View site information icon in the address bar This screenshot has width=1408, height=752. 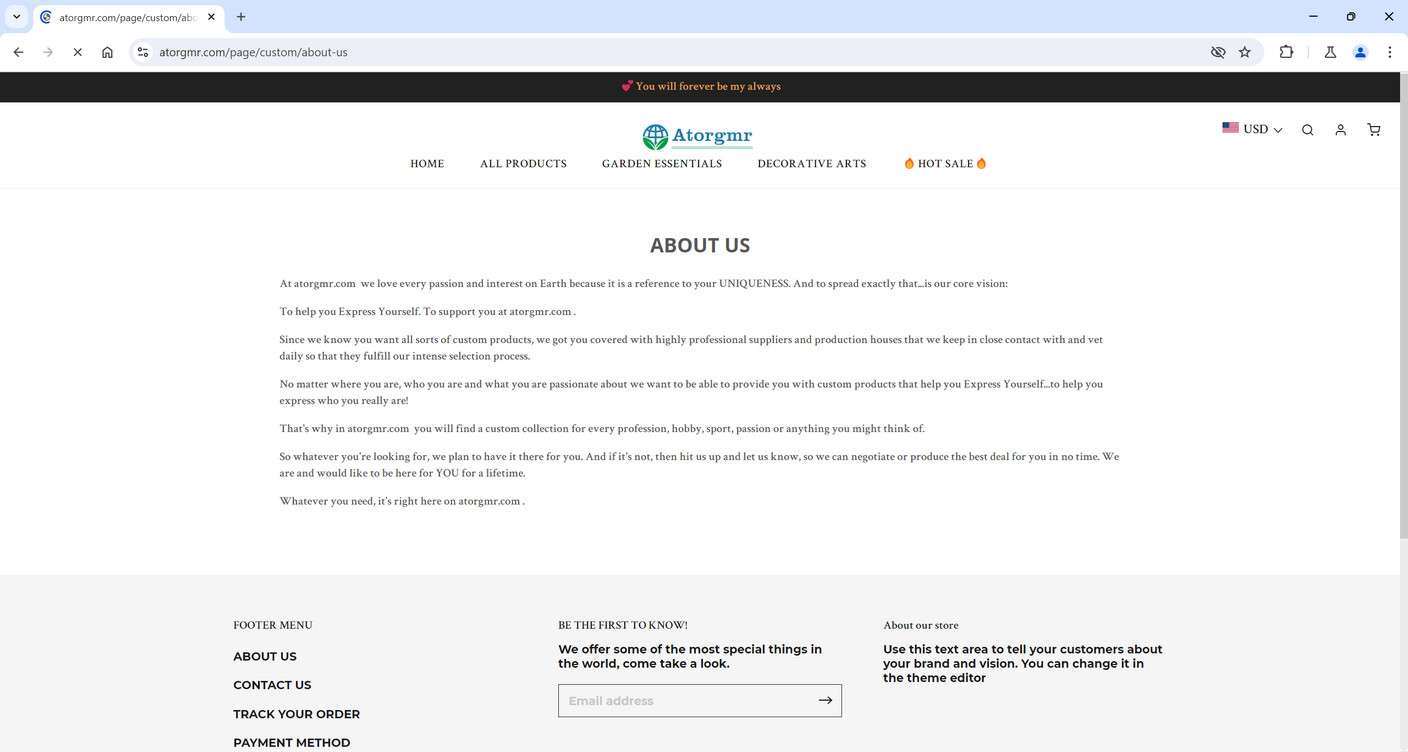click(143, 52)
